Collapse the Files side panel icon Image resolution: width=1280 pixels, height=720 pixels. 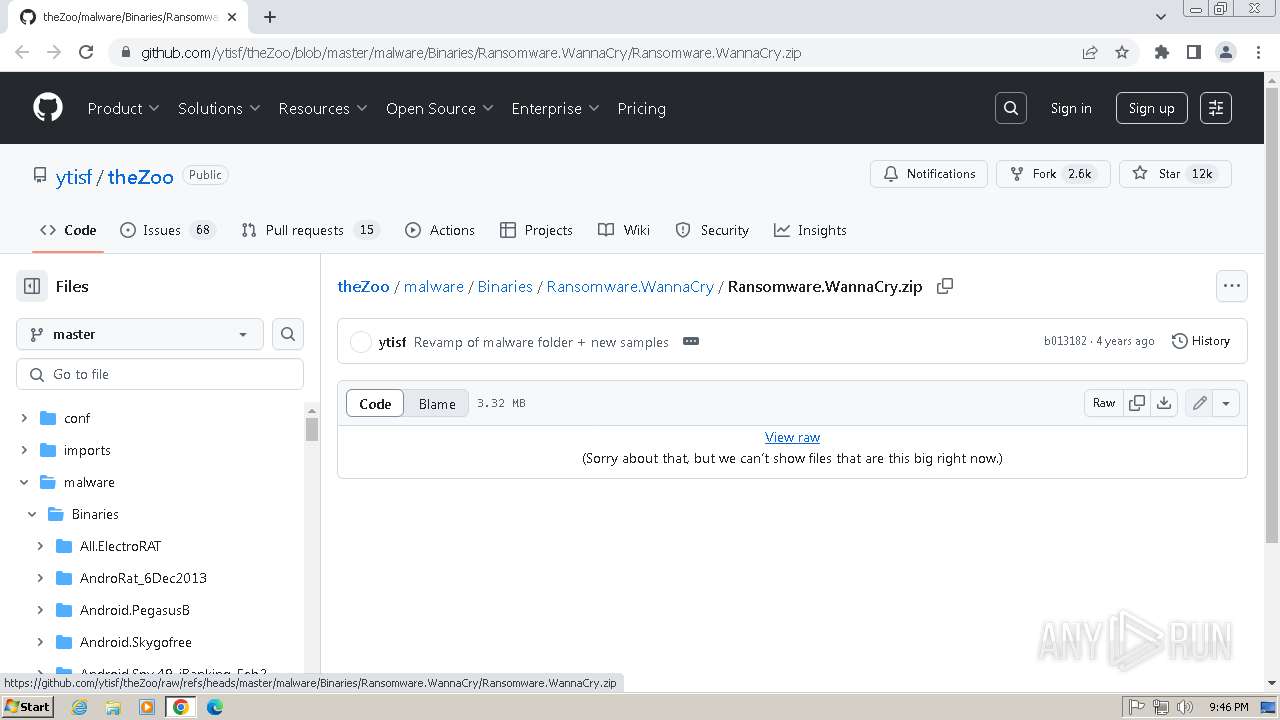32,286
